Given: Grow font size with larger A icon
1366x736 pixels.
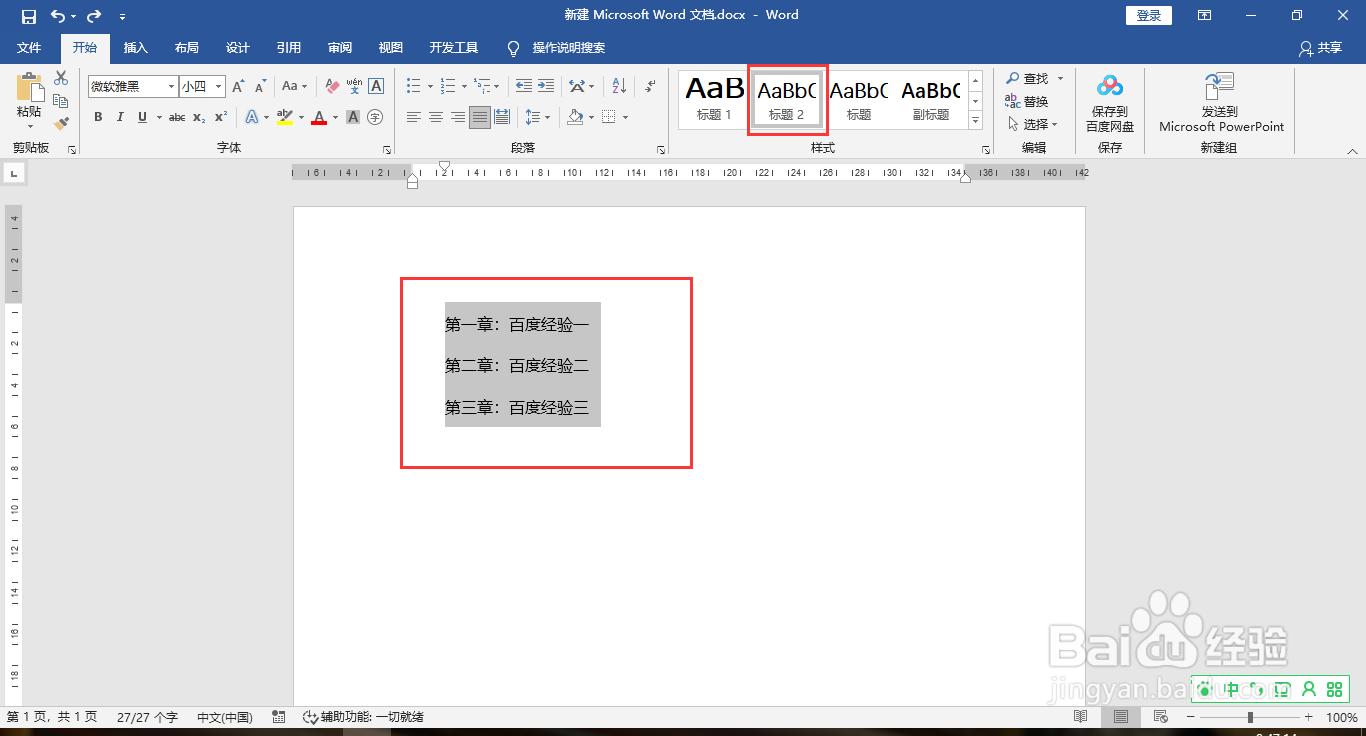Looking at the screenshot, I should [x=238, y=87].
